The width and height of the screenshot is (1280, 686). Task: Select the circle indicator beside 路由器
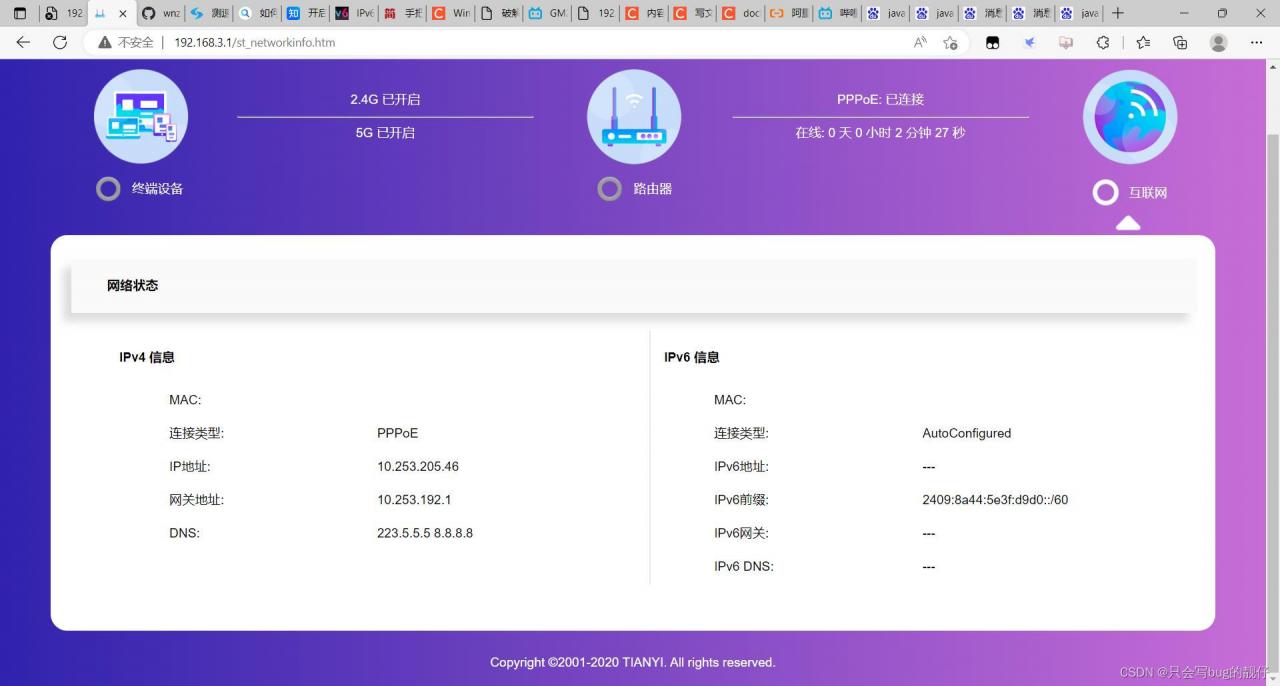[610, 188]
